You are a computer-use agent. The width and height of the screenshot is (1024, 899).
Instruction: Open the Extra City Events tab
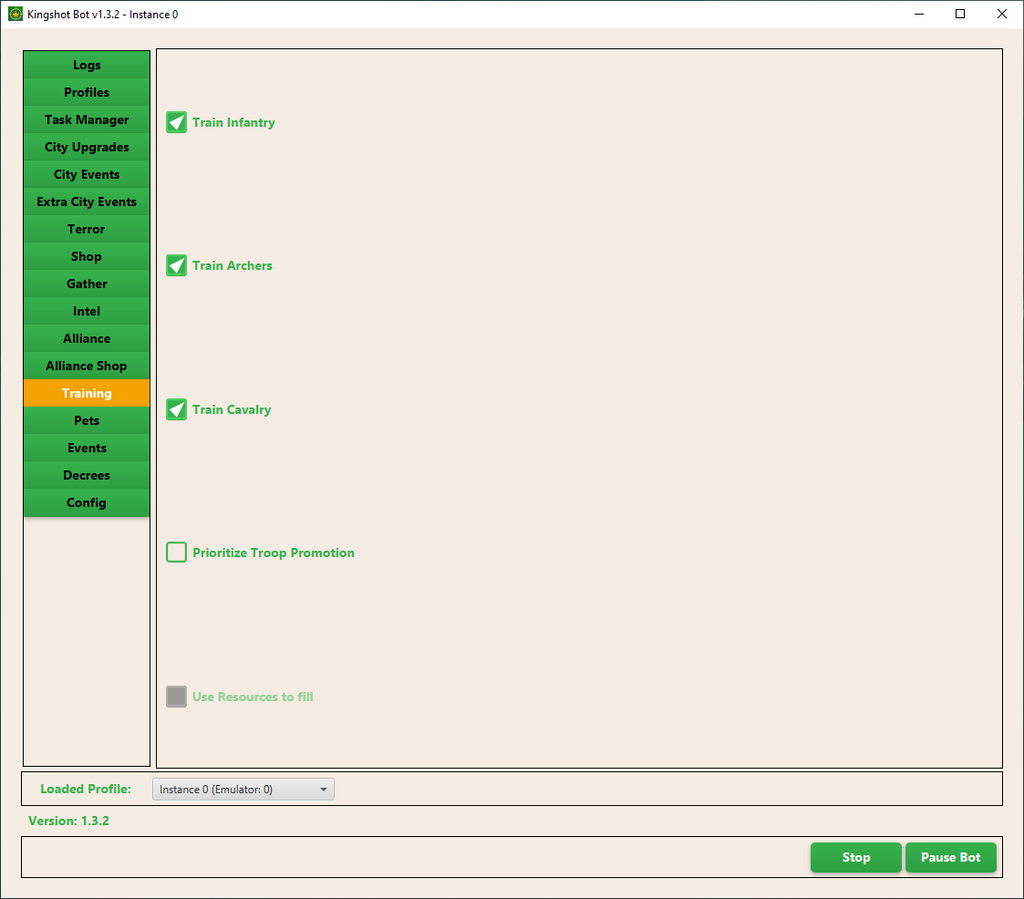[x=87, y=202]
